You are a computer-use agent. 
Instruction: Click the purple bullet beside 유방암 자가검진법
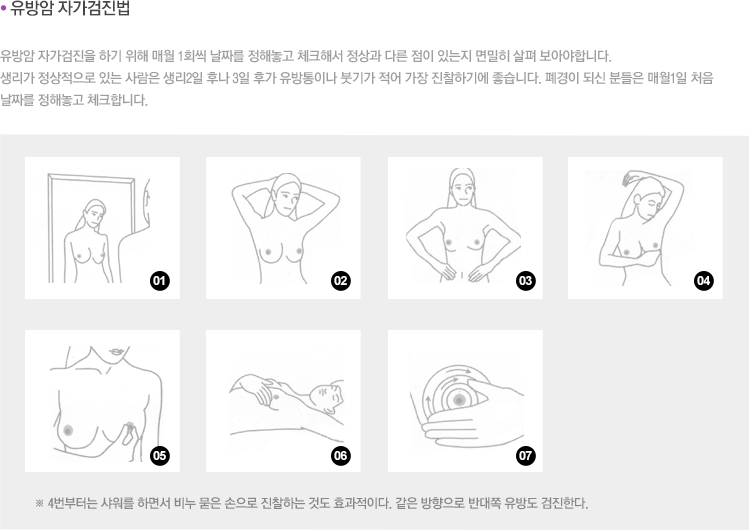click(3, 8)
